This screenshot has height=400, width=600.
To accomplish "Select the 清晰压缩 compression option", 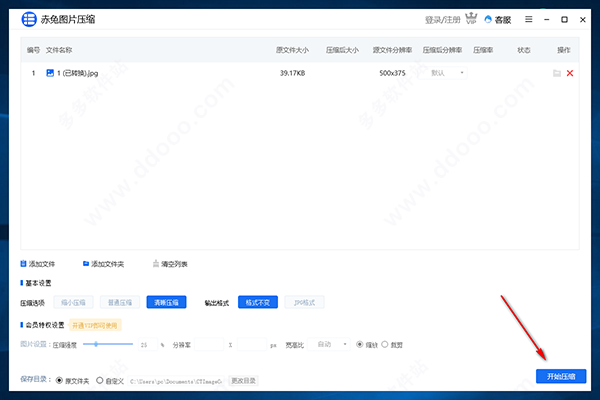I will 166,302.
